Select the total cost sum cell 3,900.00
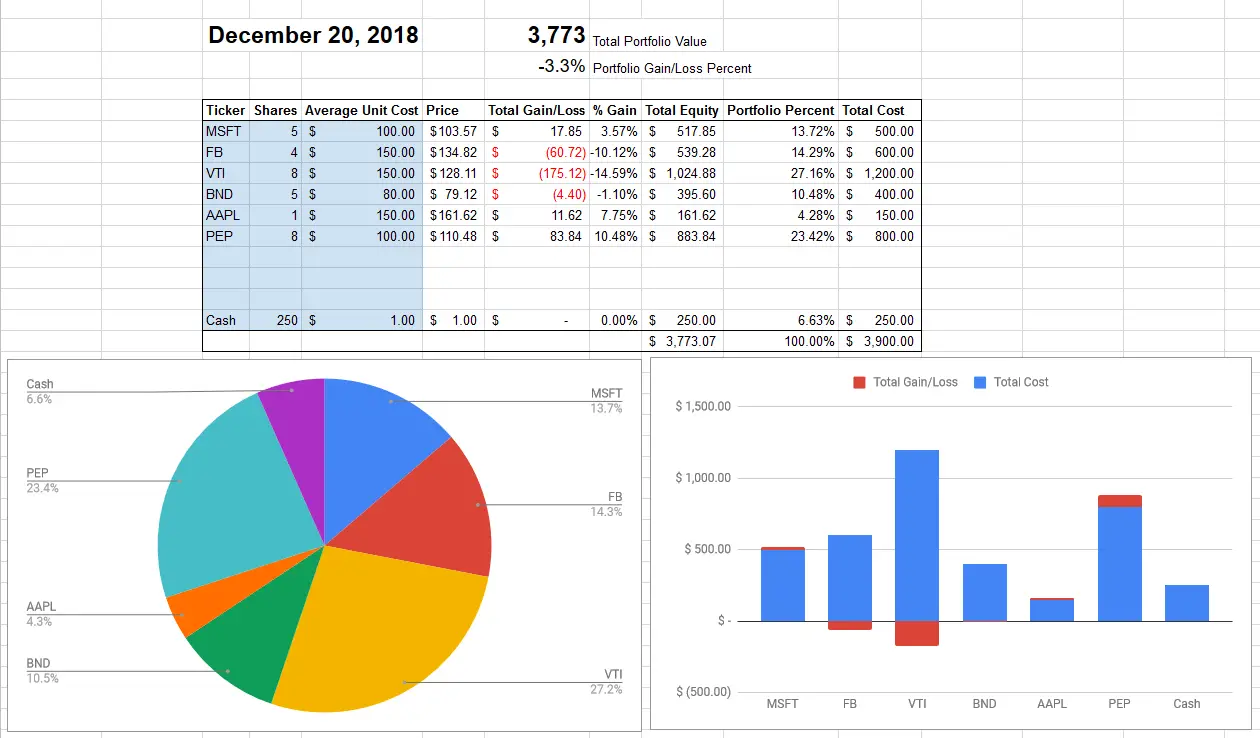Viewport: 1260px width, 738px height. pos(879,341)
